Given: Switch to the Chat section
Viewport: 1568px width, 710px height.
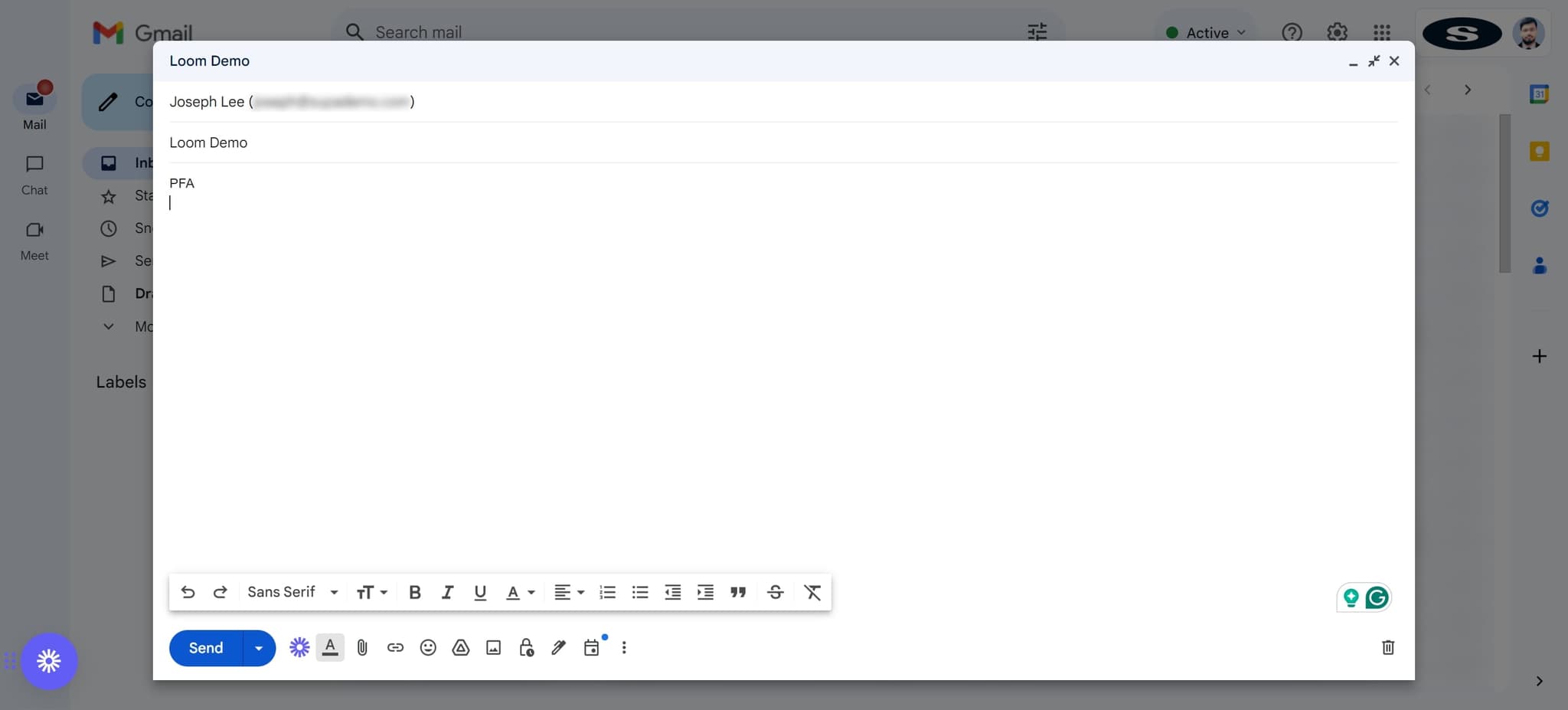Looking at the screenshot, I should pos(33,175).
